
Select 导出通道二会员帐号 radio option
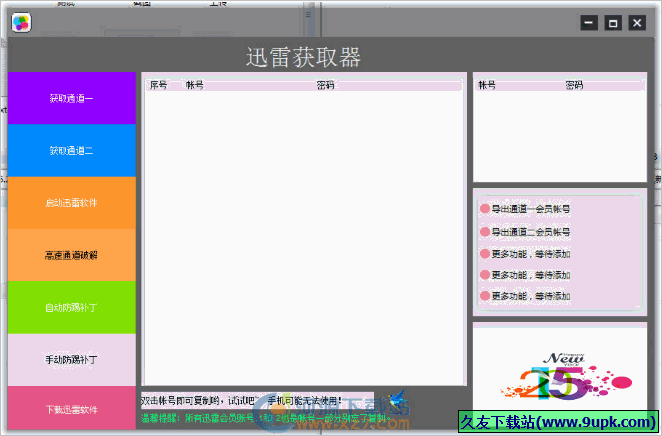(525, 232)
